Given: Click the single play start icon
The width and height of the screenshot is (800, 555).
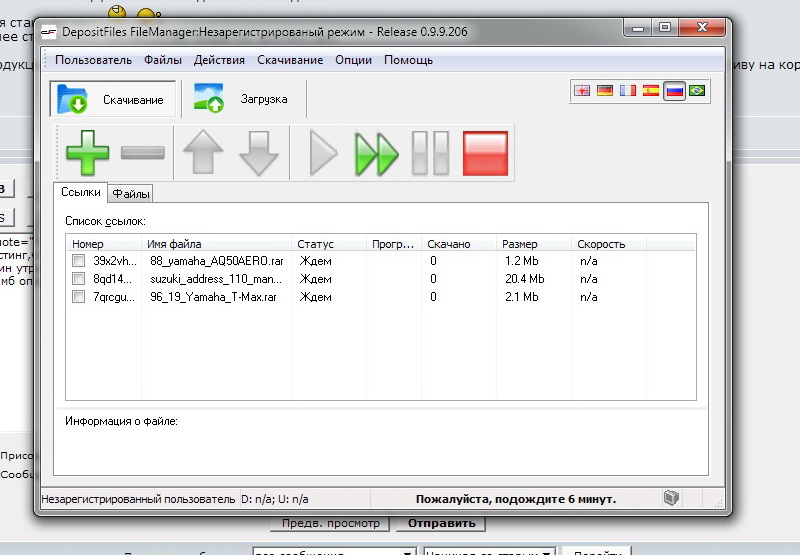Looking at the screenshot, I should click(323, 153).
